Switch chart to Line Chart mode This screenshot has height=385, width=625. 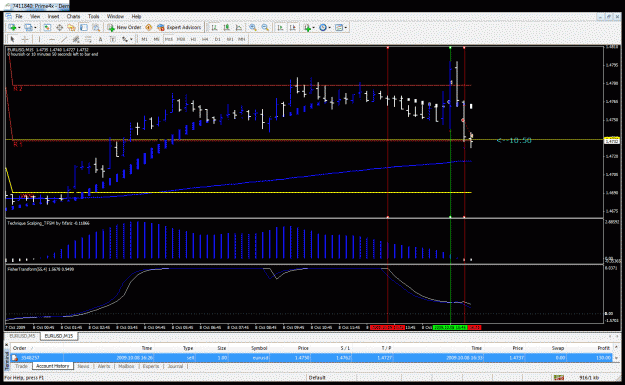click(x=239, y=27)
